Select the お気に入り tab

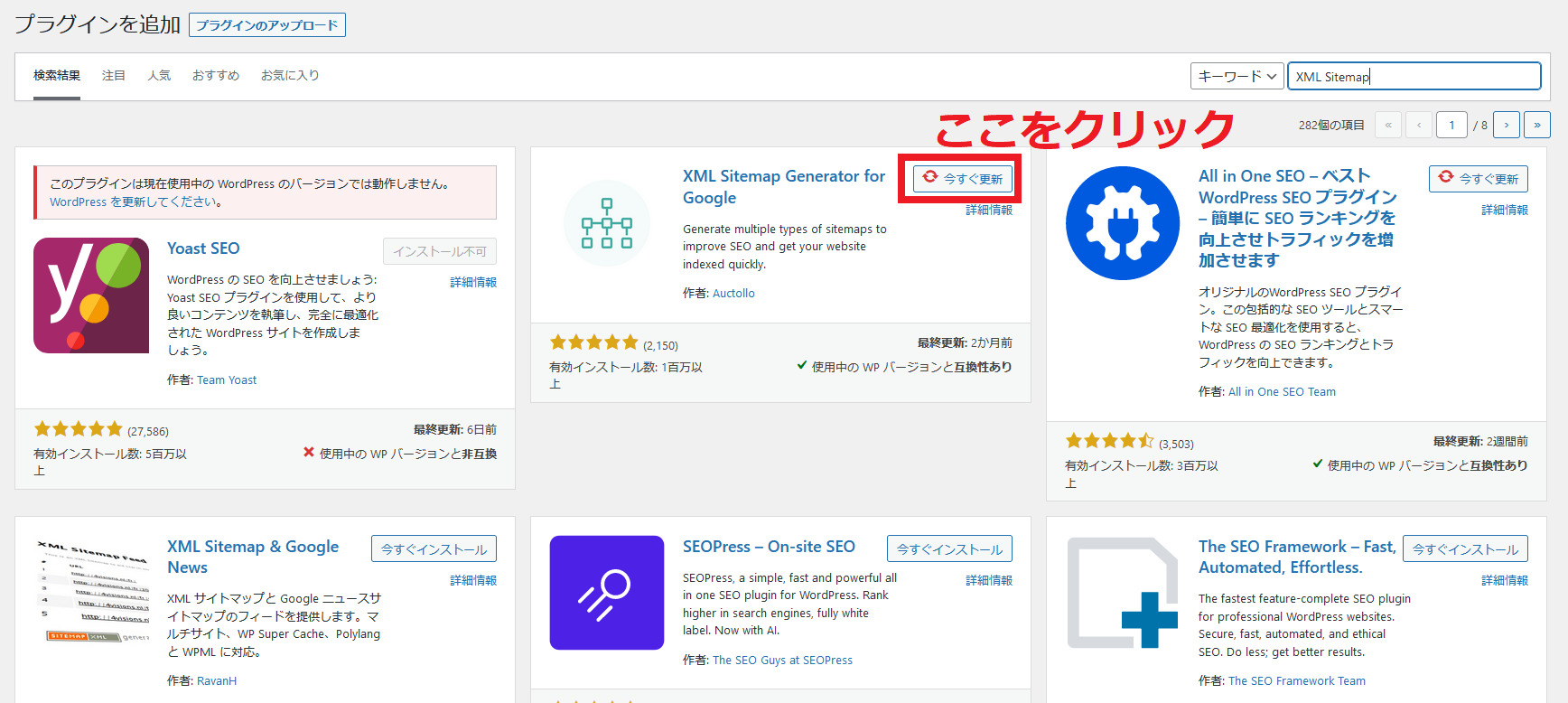[290, 76]
